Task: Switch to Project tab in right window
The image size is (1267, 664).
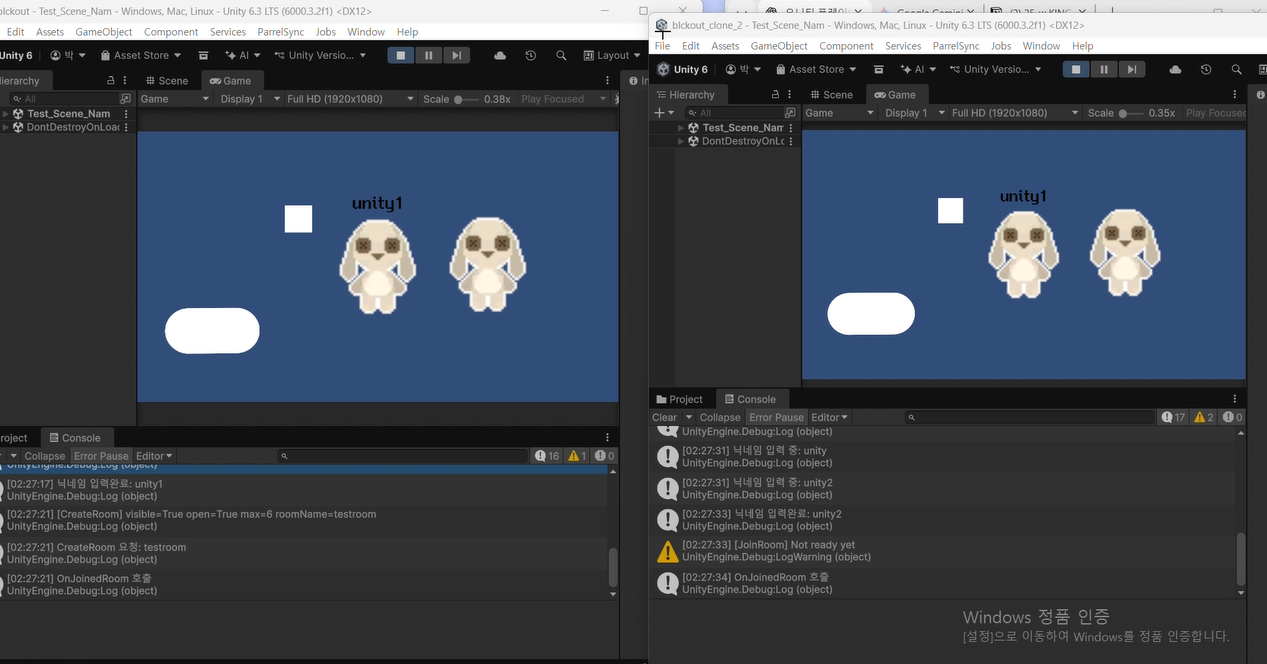Action: point(679,399)
